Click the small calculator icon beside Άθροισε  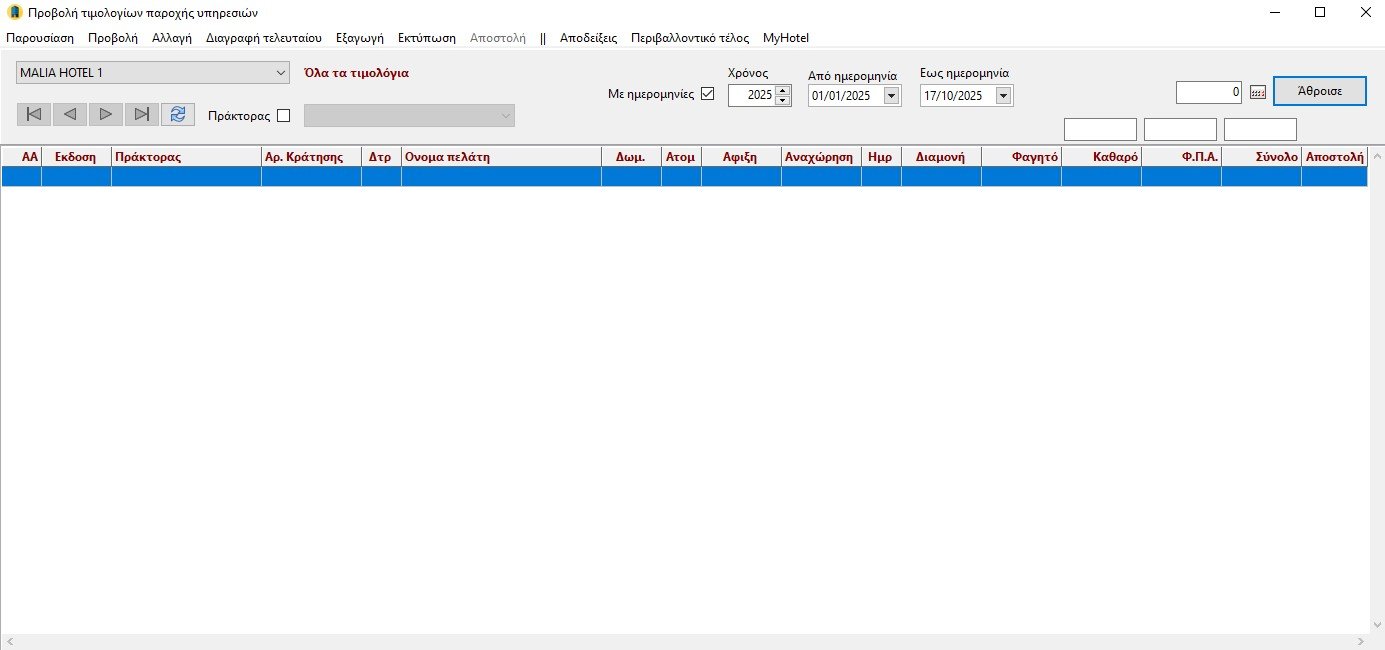(x=1258, y=93)
